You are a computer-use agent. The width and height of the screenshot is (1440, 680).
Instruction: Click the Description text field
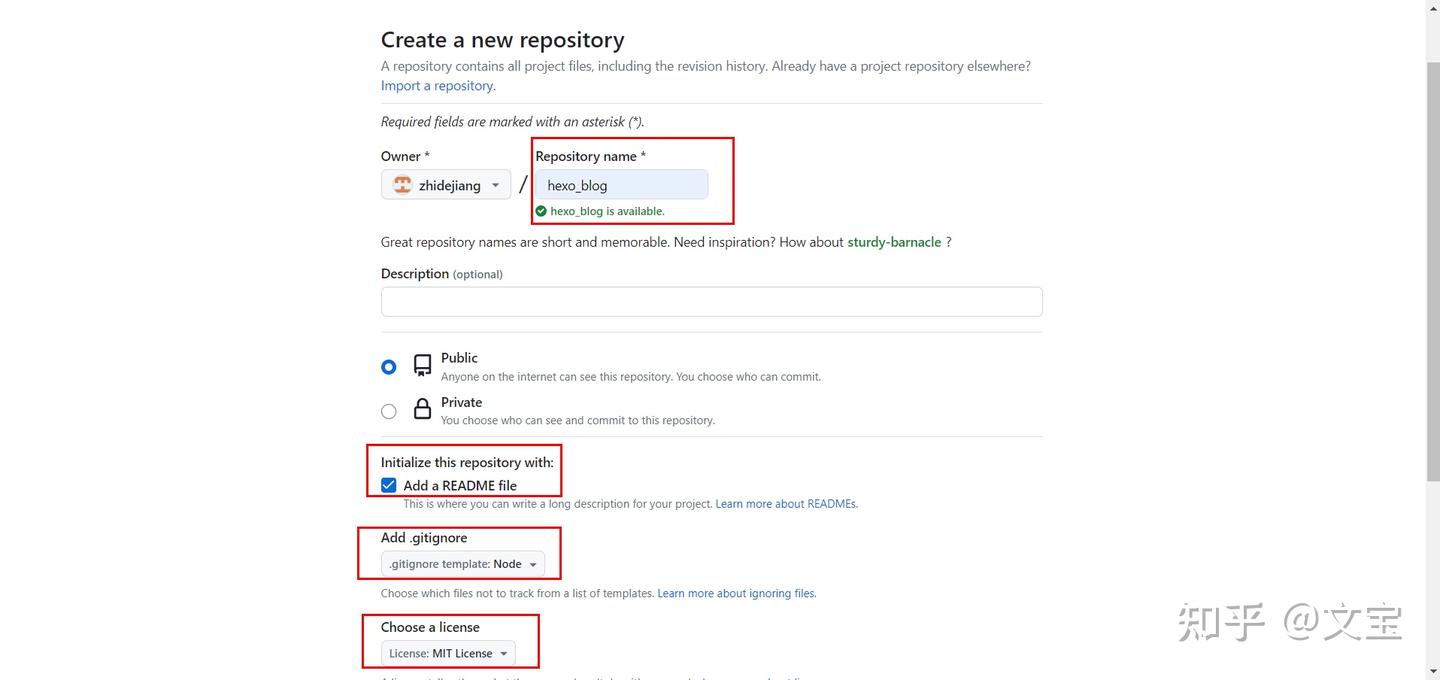711,302
